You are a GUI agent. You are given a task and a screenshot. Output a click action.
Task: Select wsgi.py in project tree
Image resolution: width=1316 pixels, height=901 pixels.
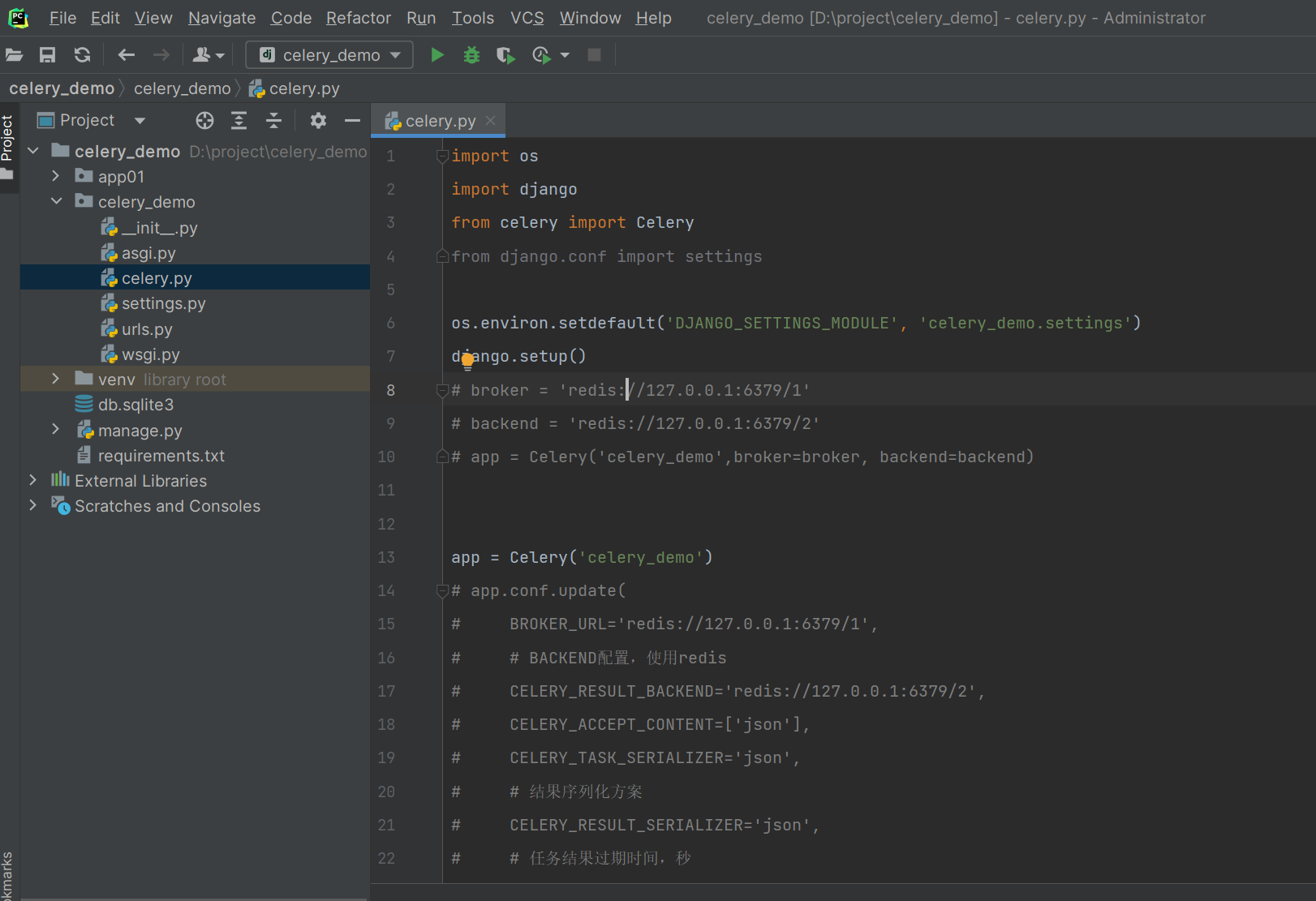point(195,354)
